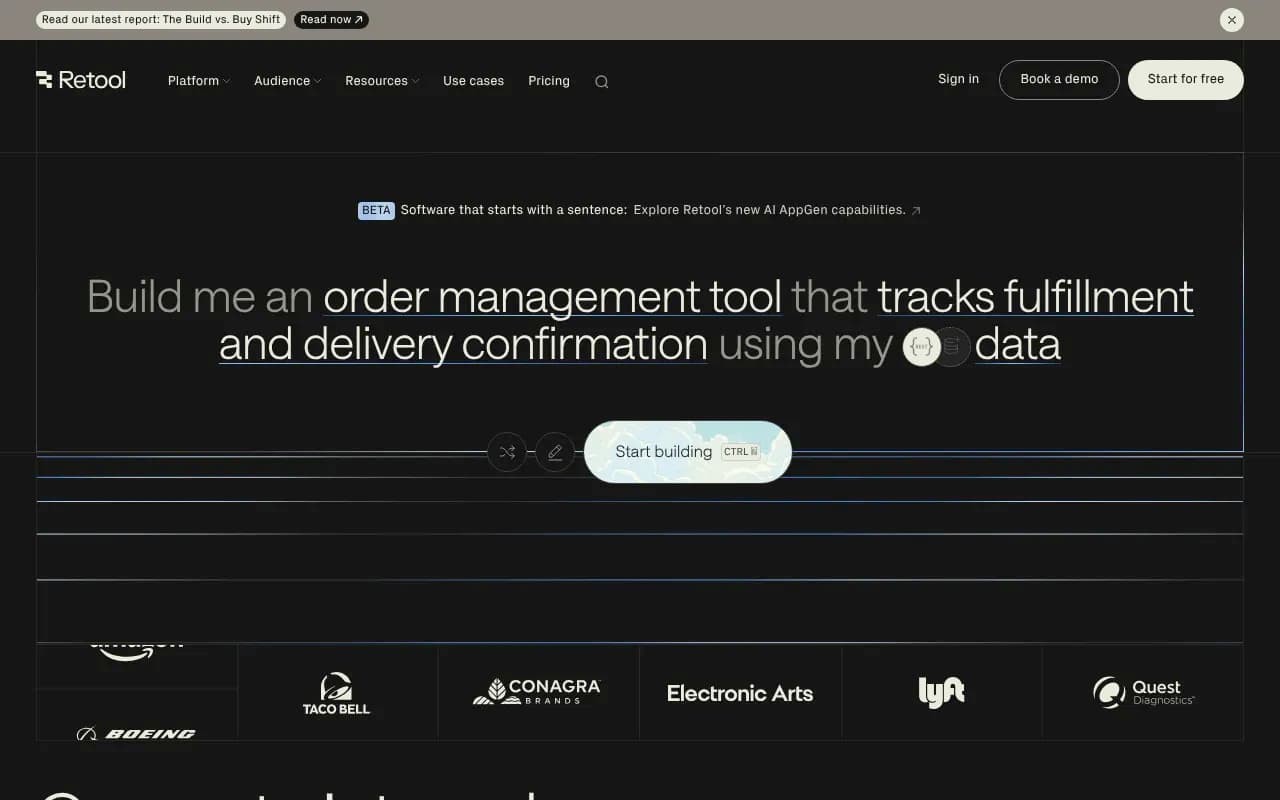Open the Pricing page
The image size is (1280, 800).
(x=548, y=81)
